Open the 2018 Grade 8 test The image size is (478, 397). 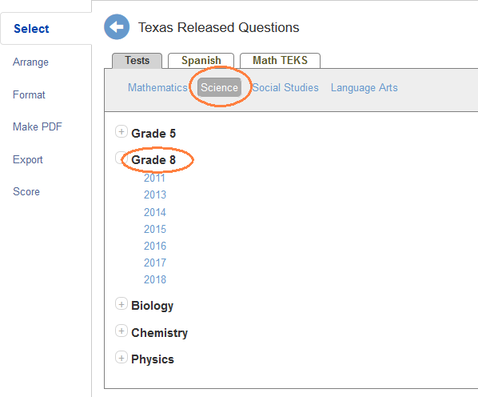click(155, 279)
